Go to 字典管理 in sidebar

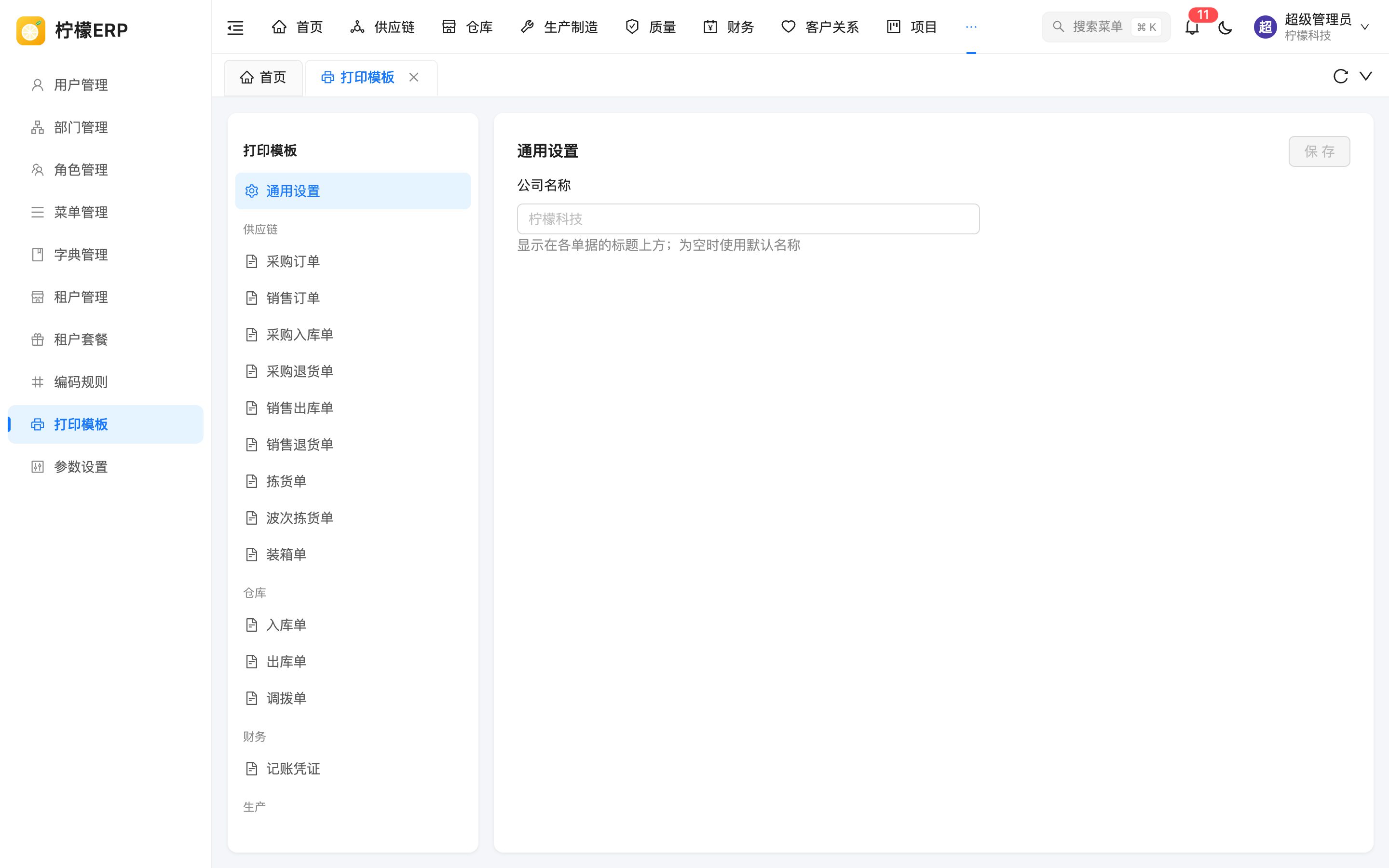(x=106, y=255)
